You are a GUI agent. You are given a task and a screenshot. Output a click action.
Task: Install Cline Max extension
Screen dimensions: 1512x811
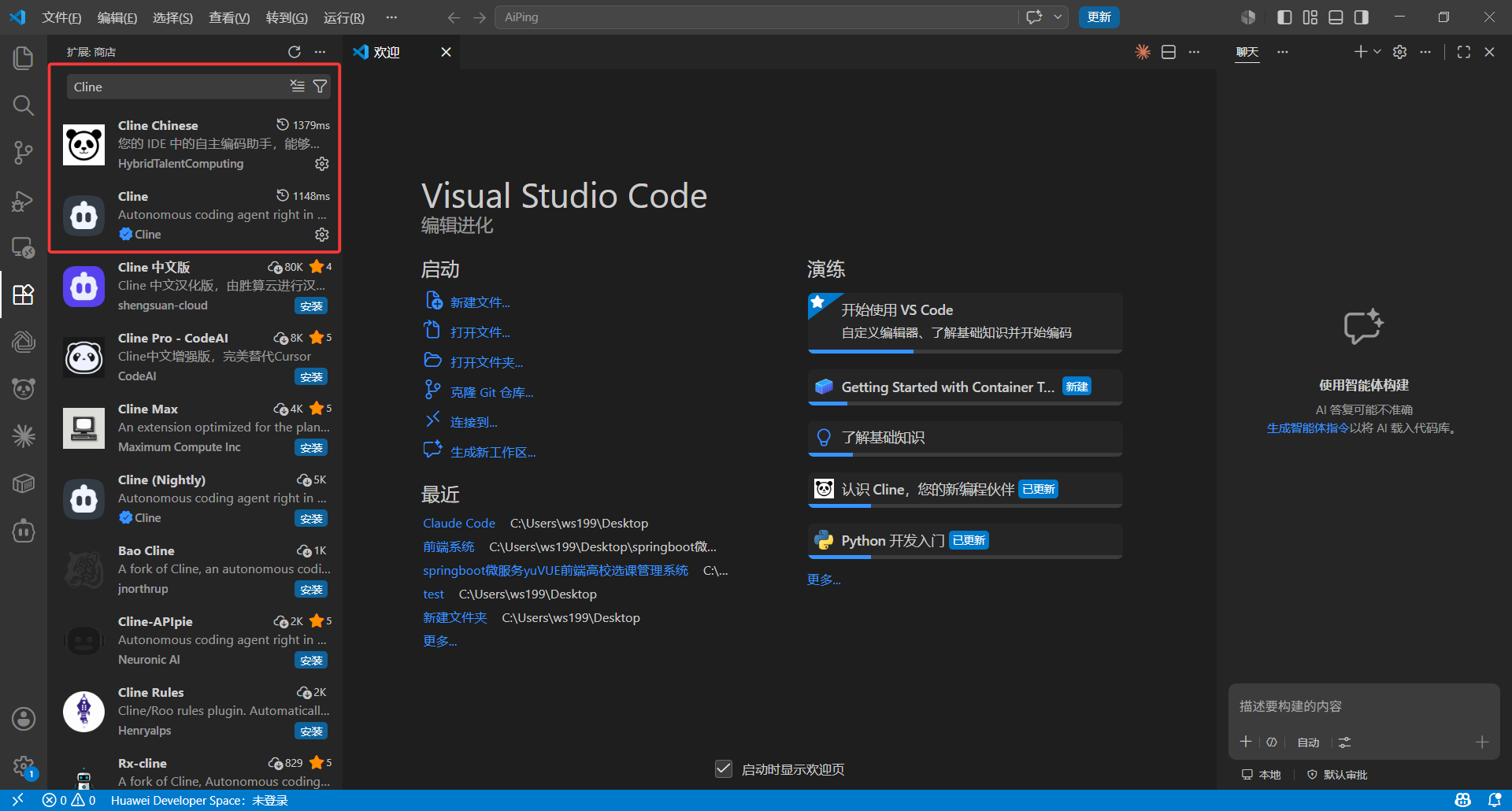311,448
